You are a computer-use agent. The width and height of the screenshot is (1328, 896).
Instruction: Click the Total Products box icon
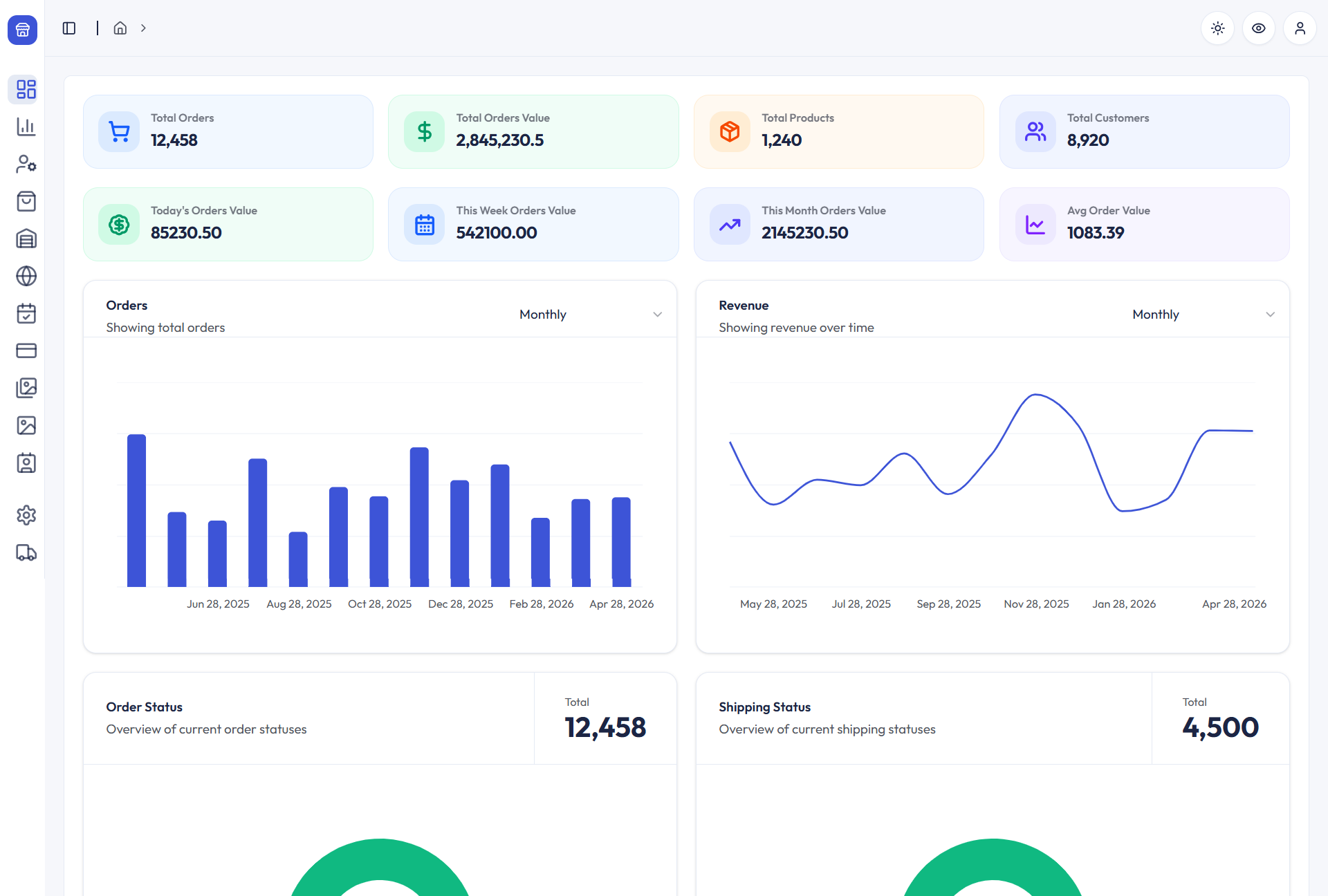click(730, 131)
